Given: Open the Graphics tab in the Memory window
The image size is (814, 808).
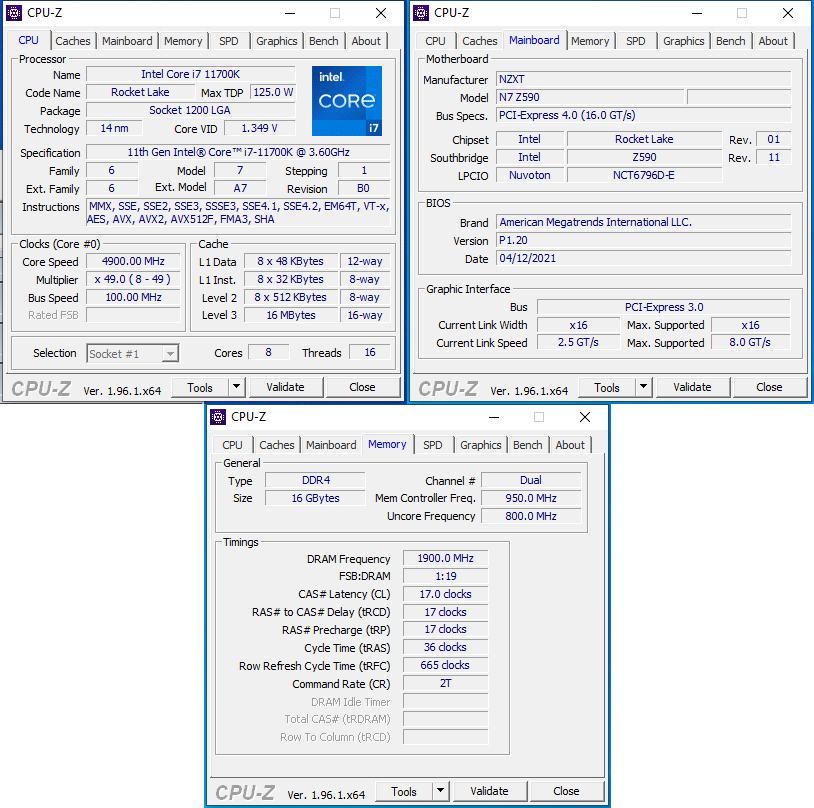Looking at the screenshot, I should tap(481, 445).
